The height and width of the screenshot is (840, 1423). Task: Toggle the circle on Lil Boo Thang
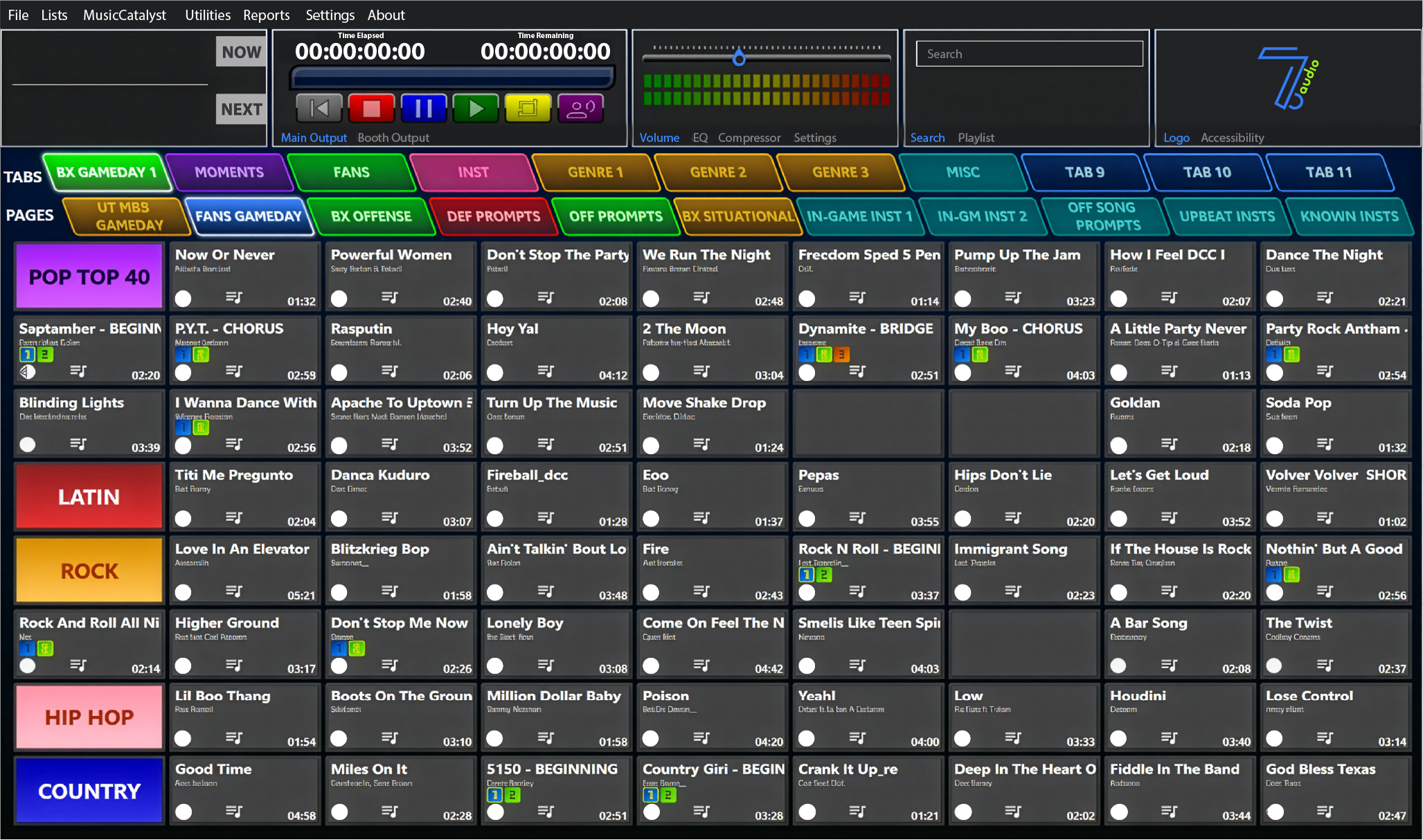coord(184,739)
